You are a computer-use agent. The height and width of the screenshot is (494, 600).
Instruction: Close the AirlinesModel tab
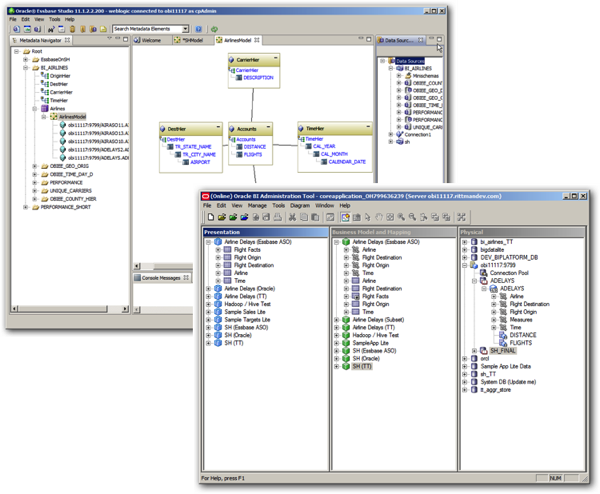click(x=257, y=40)
